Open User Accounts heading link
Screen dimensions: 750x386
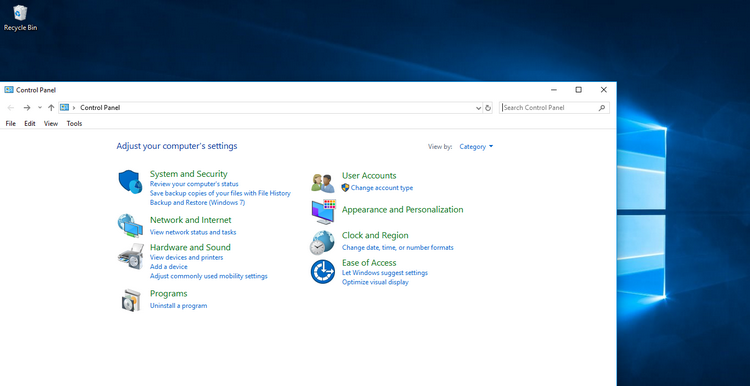point(369,176)
